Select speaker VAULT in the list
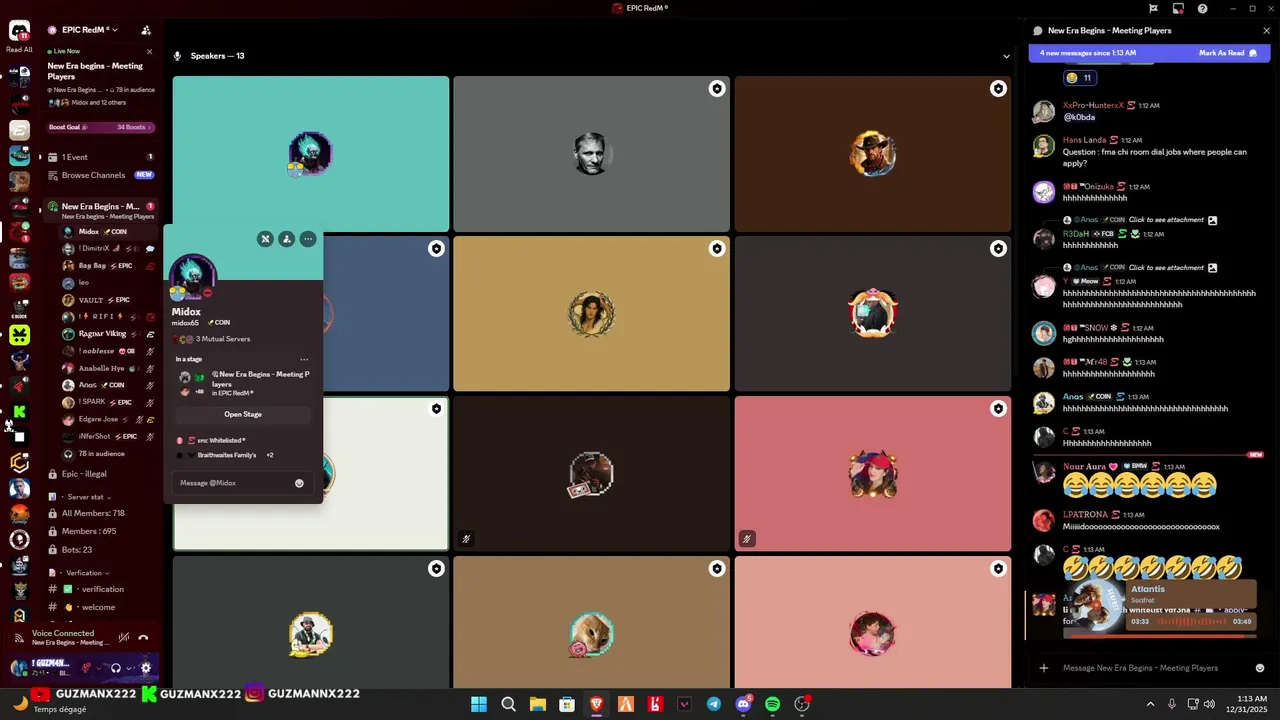 pos(108,300)
